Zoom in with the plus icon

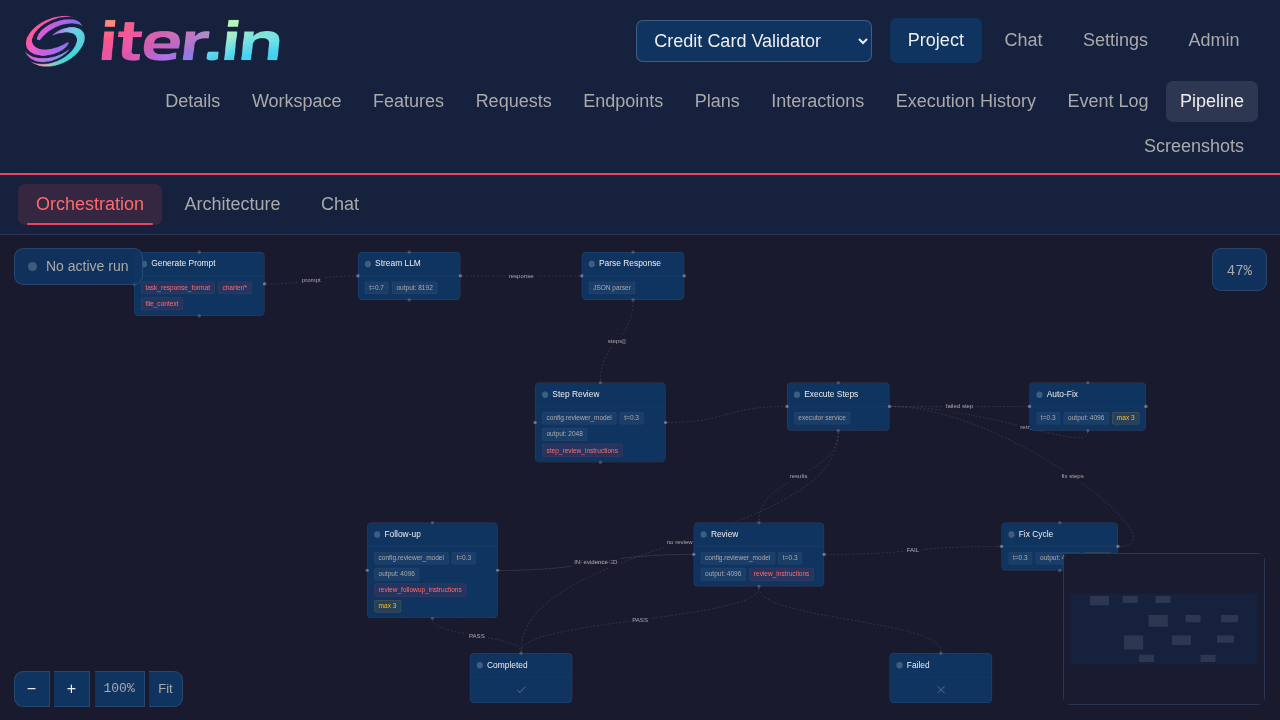(x=71, y=689)
